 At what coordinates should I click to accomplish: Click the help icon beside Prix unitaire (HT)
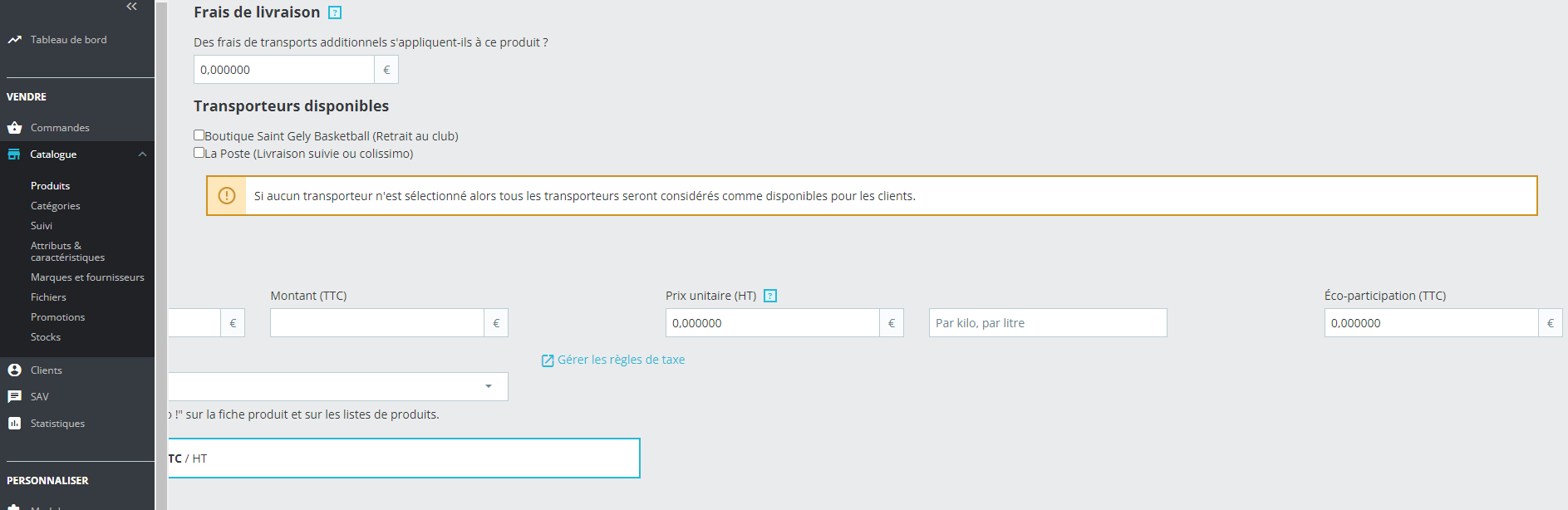770,296
